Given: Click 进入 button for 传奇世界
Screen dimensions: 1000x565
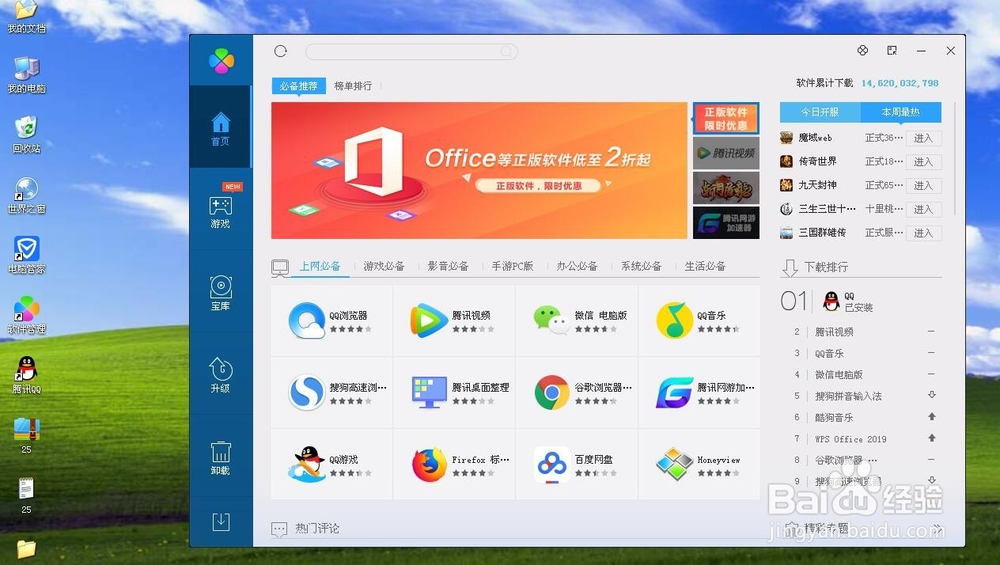Looking at the screenshot, I should (923, 161).
